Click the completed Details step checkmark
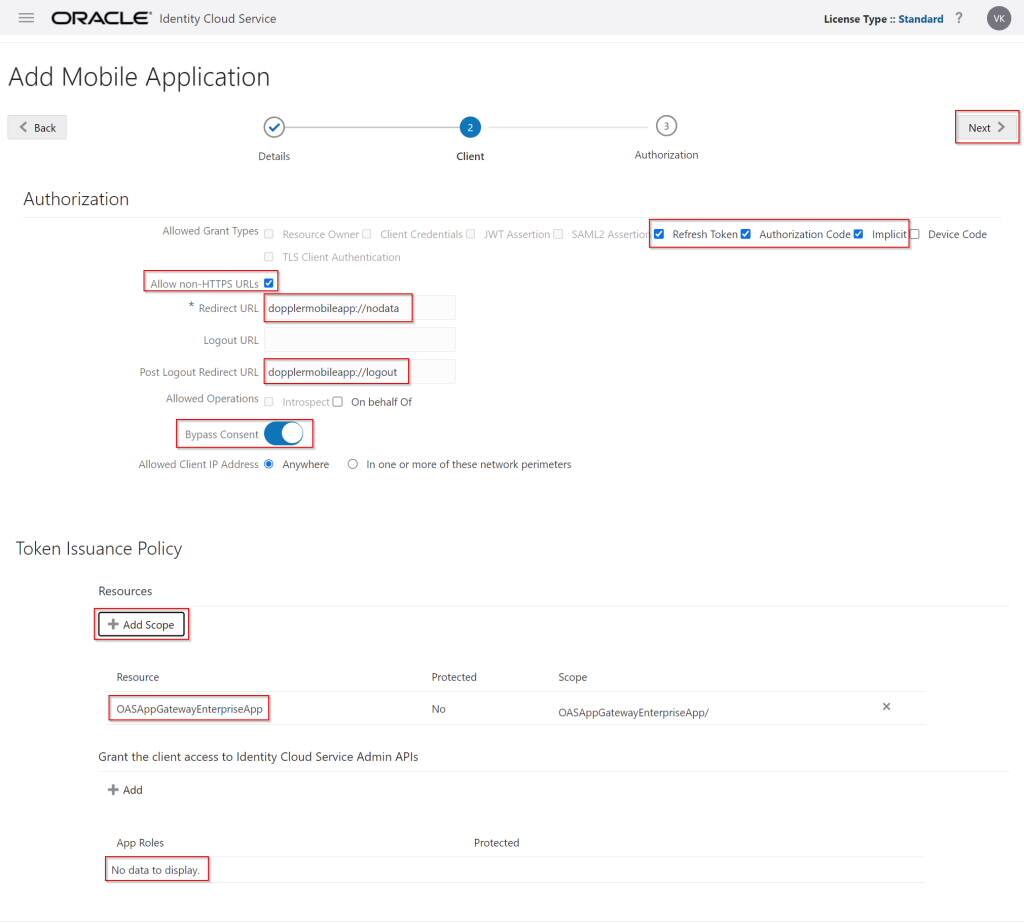This screenshot has width=1024, height=924. click(274, 128)
